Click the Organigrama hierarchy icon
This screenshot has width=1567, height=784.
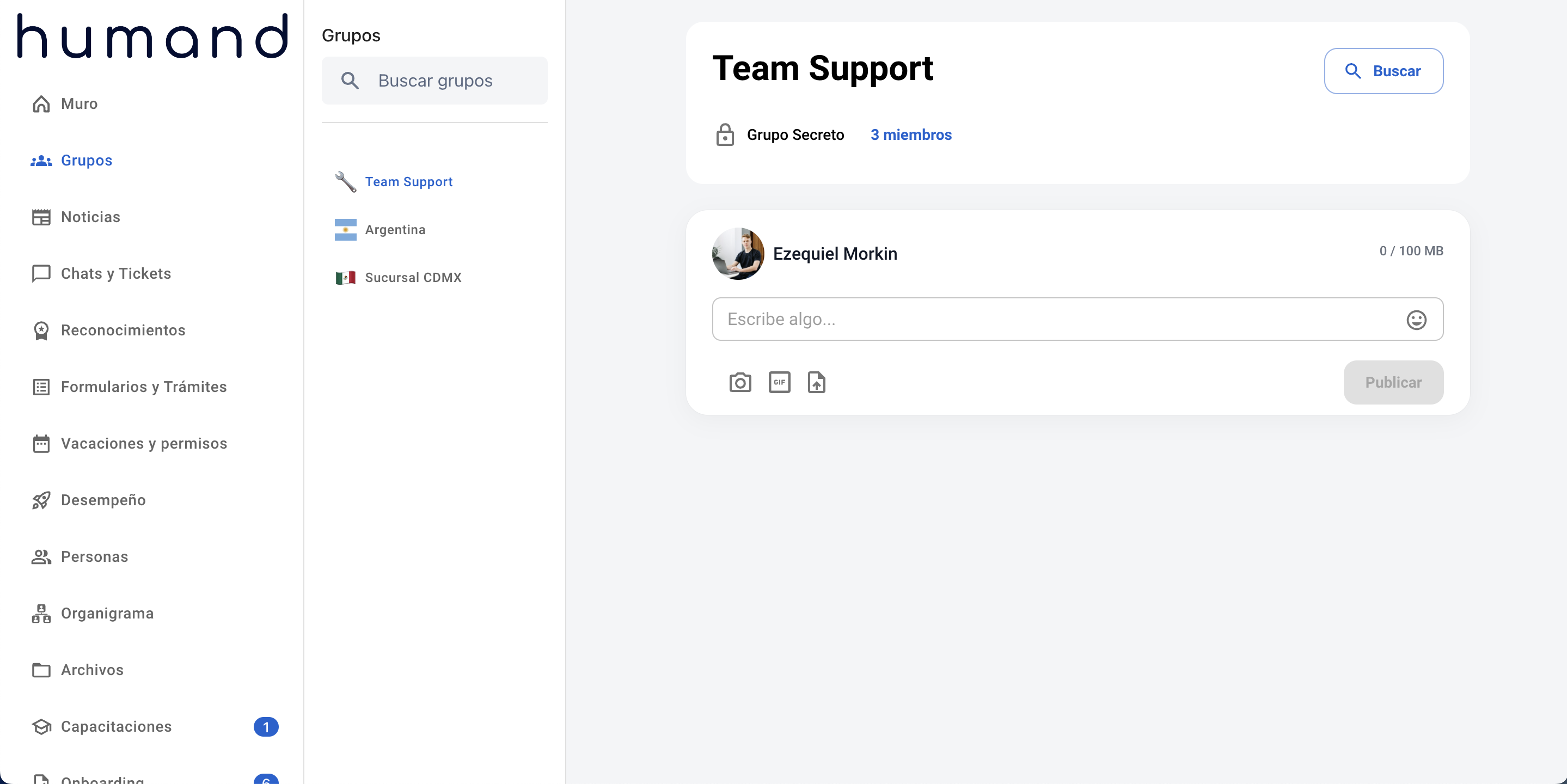coord(41,614)
